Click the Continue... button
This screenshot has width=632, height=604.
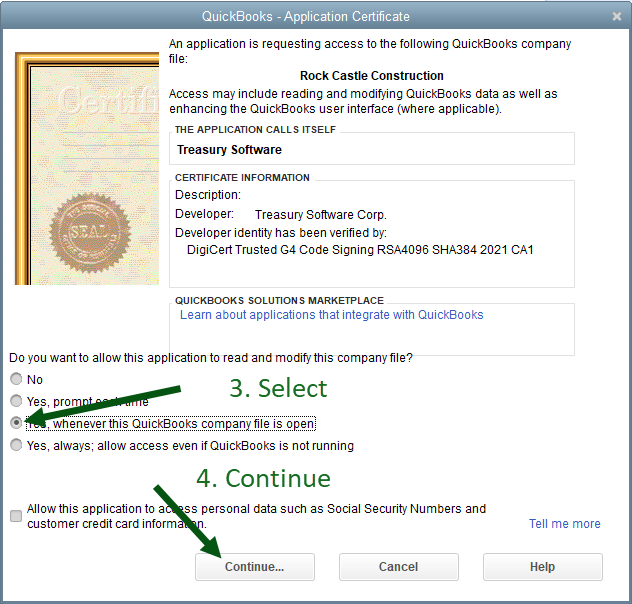coord(255,567)
